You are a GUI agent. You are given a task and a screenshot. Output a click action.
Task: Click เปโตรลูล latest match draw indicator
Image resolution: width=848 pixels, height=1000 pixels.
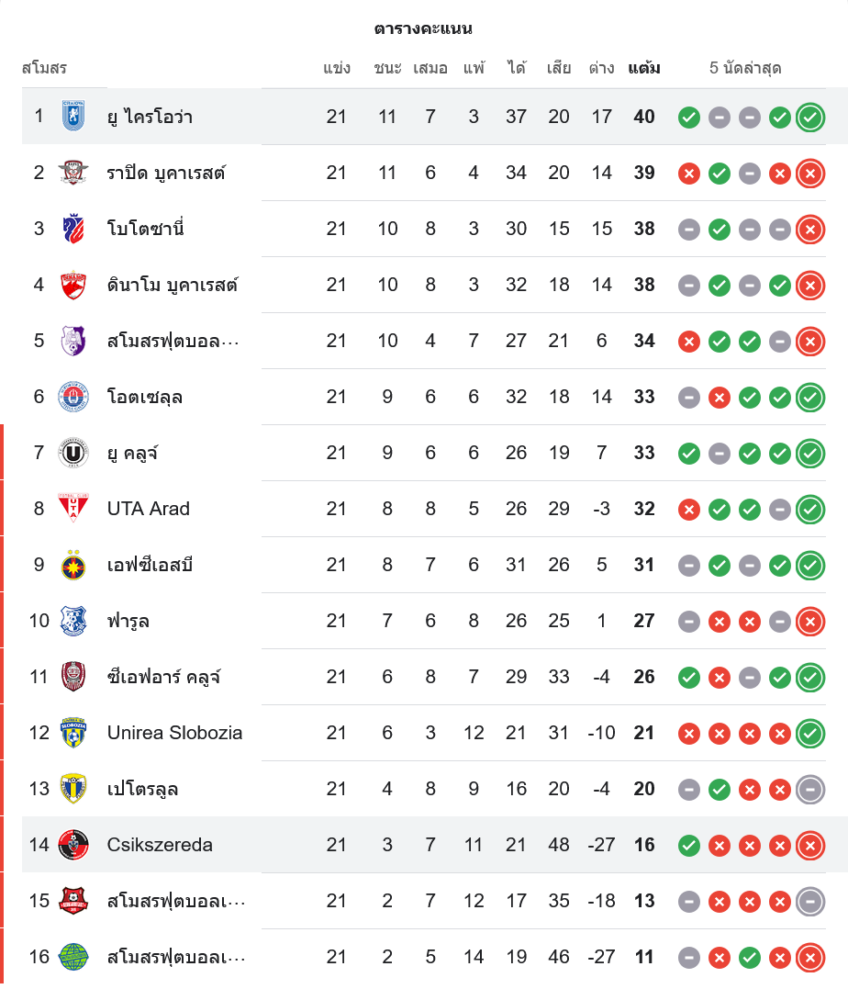point(810,790)
